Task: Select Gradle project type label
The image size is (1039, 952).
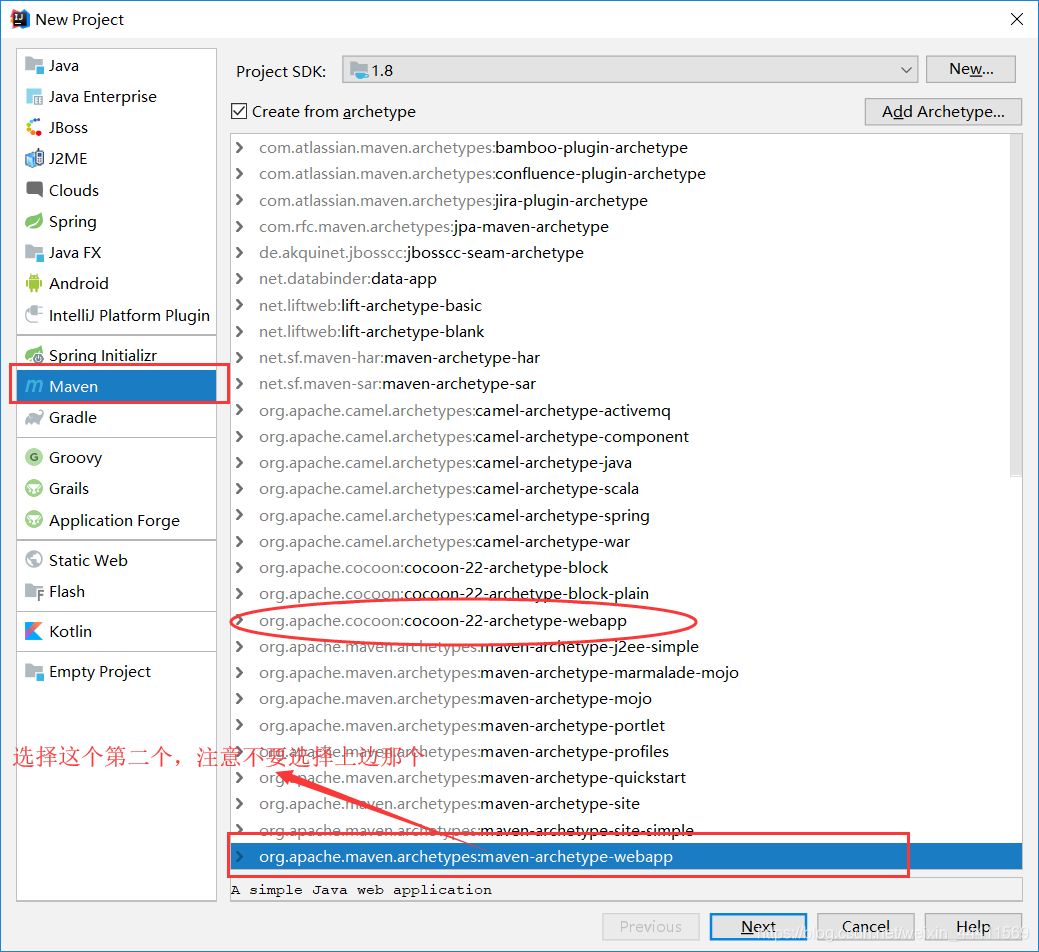Action: [73, 417]
